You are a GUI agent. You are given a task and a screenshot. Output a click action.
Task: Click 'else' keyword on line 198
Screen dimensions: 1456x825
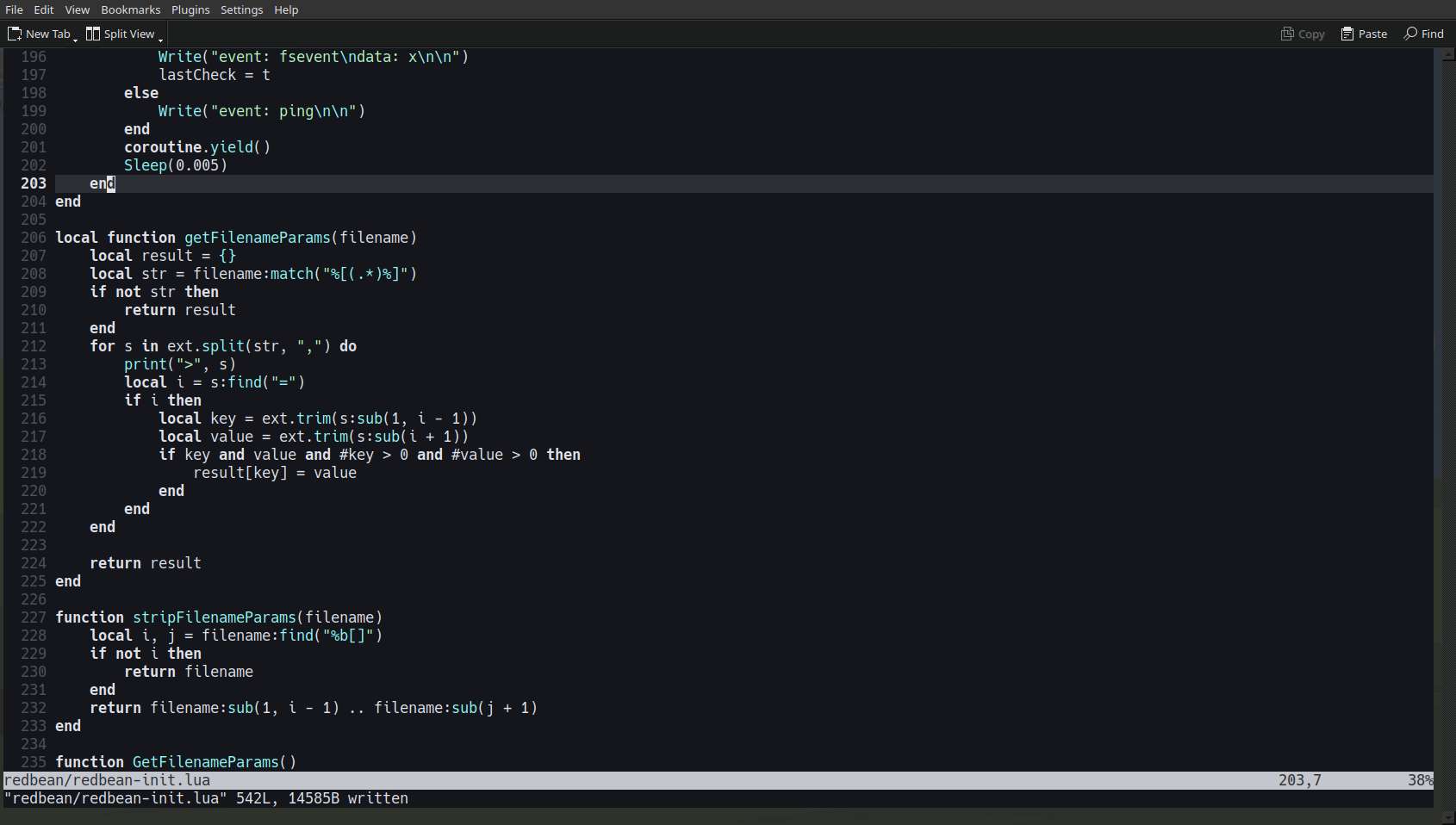click(x=141, y=93)
